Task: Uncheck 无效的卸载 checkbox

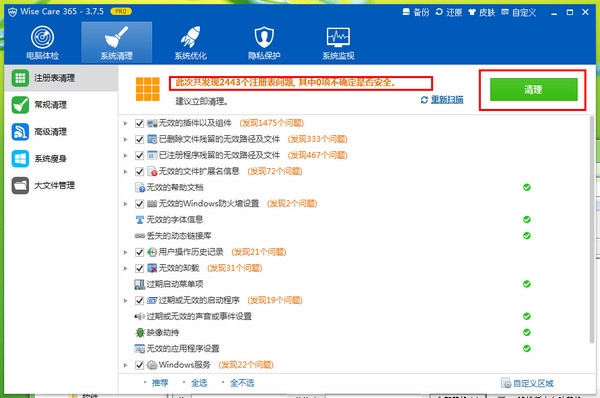Action: [x=139, y=268]
